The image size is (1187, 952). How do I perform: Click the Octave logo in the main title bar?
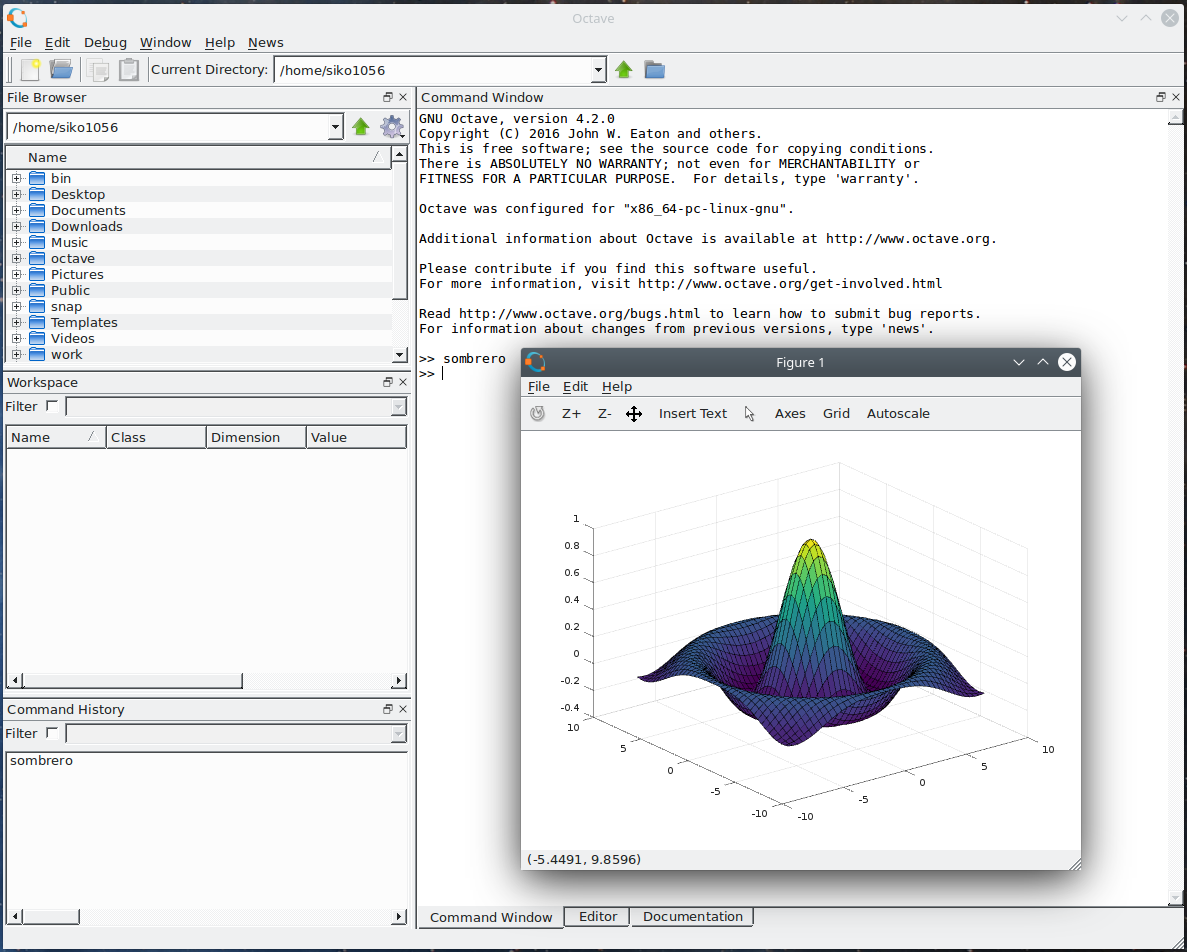(x=17, y=17)
